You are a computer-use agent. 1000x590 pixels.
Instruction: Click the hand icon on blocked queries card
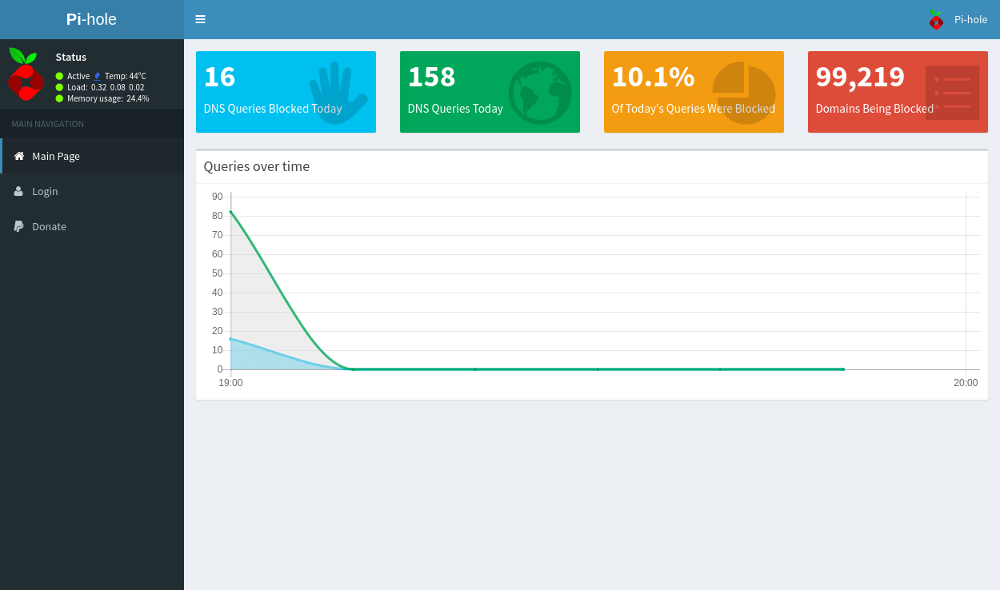pyautogui.click(x=337, y=93)
